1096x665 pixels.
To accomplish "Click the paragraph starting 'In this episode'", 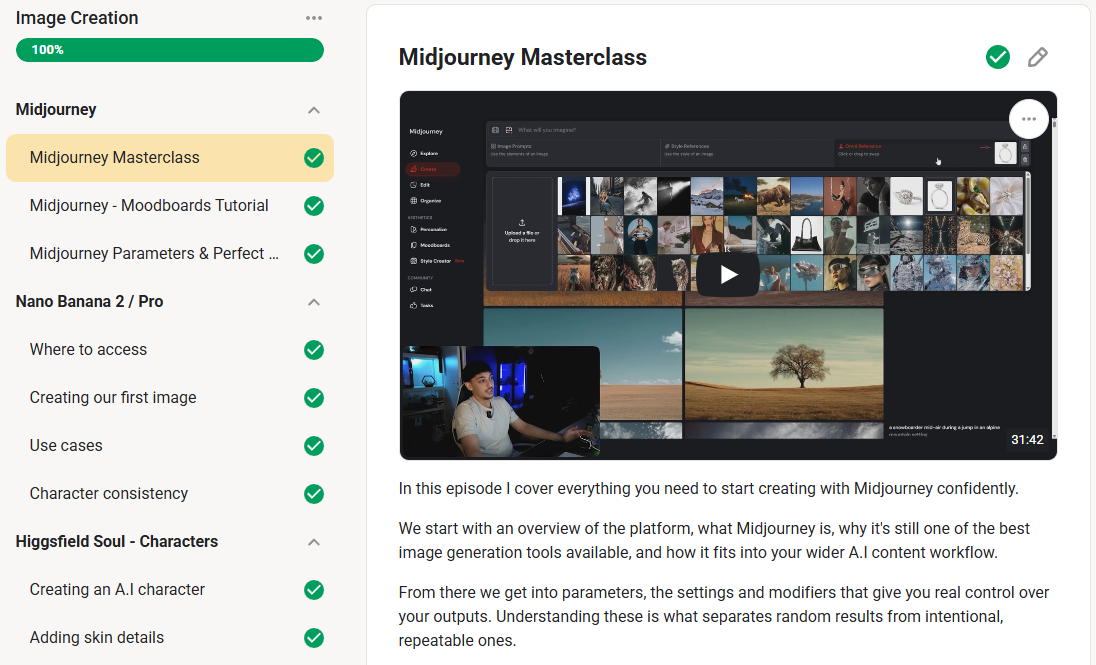I will point(708,488).
